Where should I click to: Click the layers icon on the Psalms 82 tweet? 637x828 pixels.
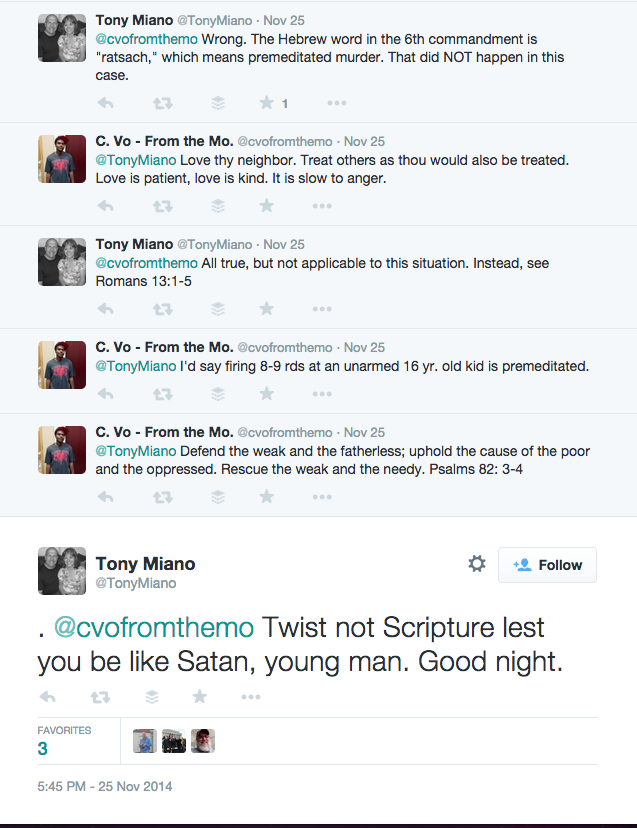(x=218, y=496)
